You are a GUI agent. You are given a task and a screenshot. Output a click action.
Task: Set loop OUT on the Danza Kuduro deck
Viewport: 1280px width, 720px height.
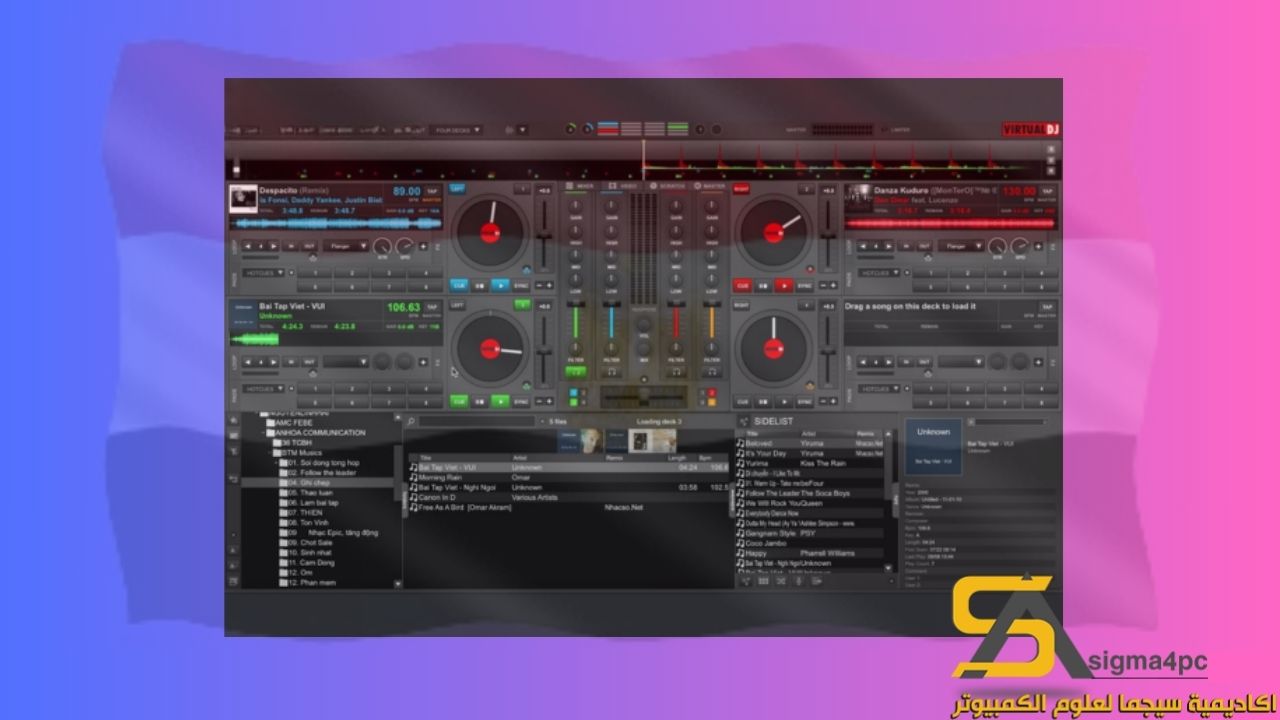point(926,246)
